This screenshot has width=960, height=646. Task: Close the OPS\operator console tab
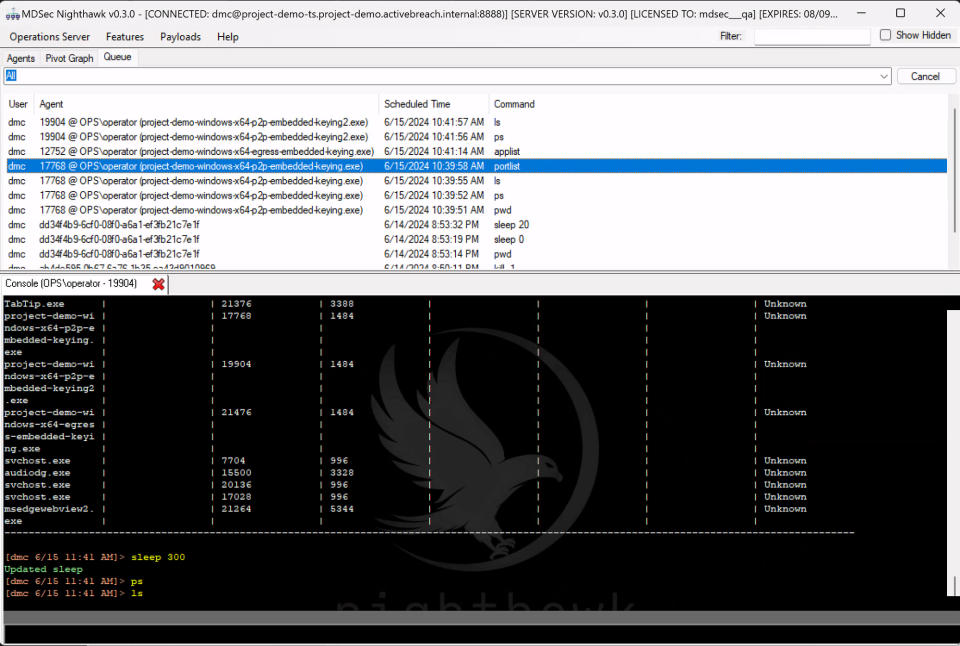(158, 284)
